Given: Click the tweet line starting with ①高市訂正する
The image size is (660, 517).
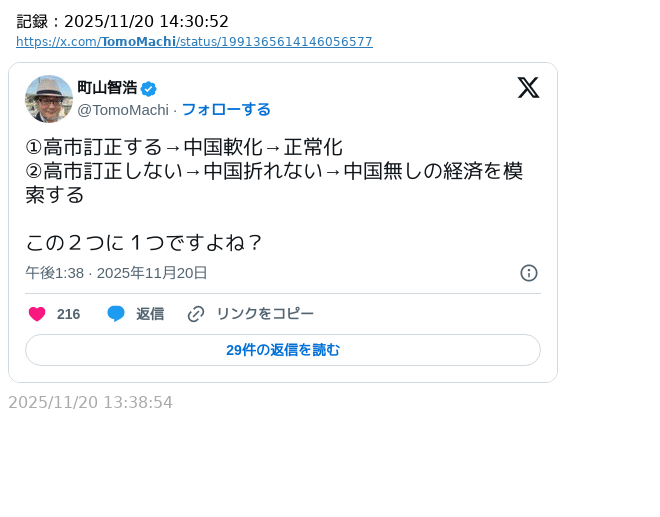Looking at the screenshot, I should tap(184, 147).
